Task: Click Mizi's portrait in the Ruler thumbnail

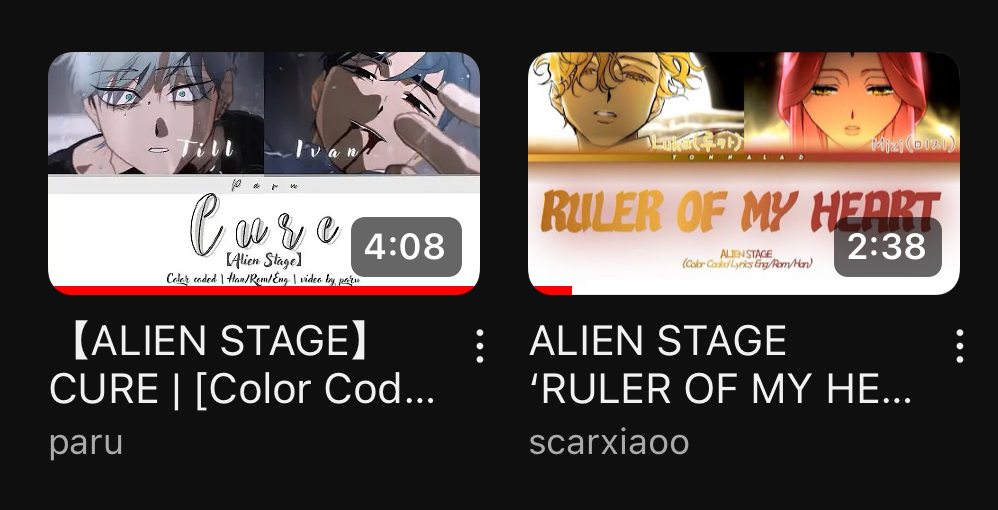Action: (x=852, y=103)
